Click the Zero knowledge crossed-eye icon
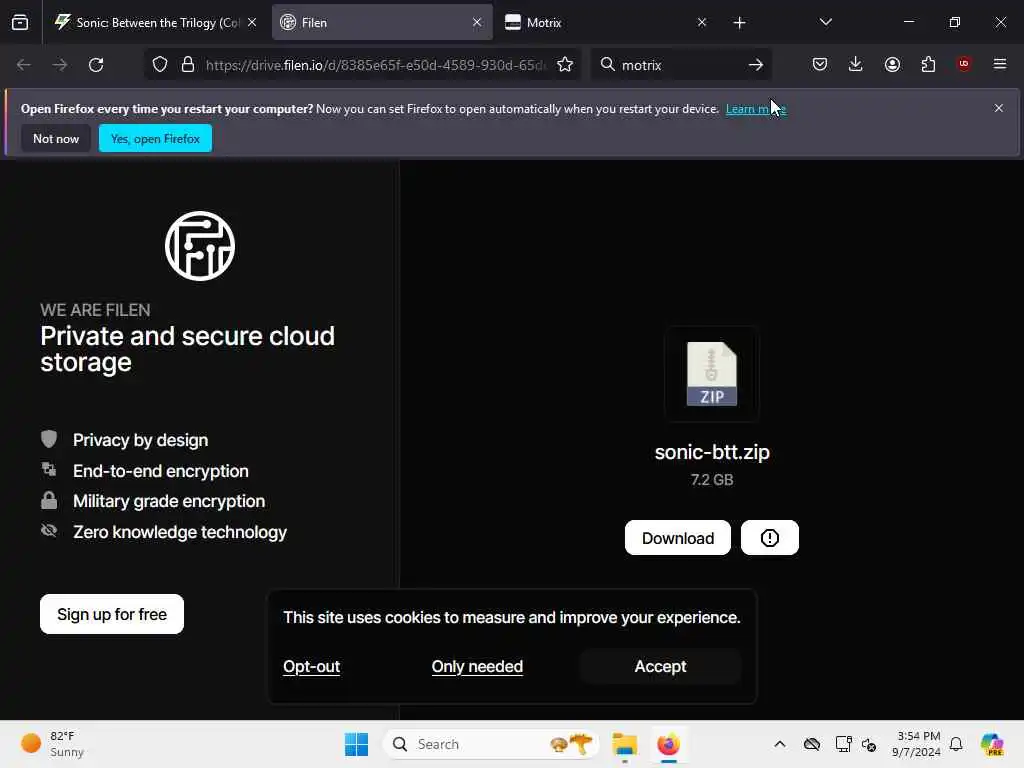1024x768 pixels. [x=49, y=530]
